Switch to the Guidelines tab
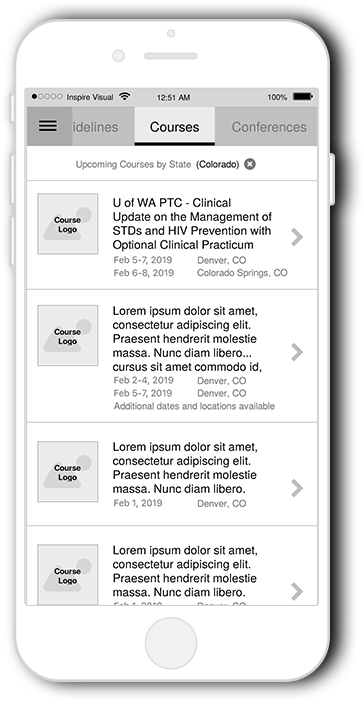Viewport: 364px width, 701px height. pyautogui.click(x=95, y=127)
